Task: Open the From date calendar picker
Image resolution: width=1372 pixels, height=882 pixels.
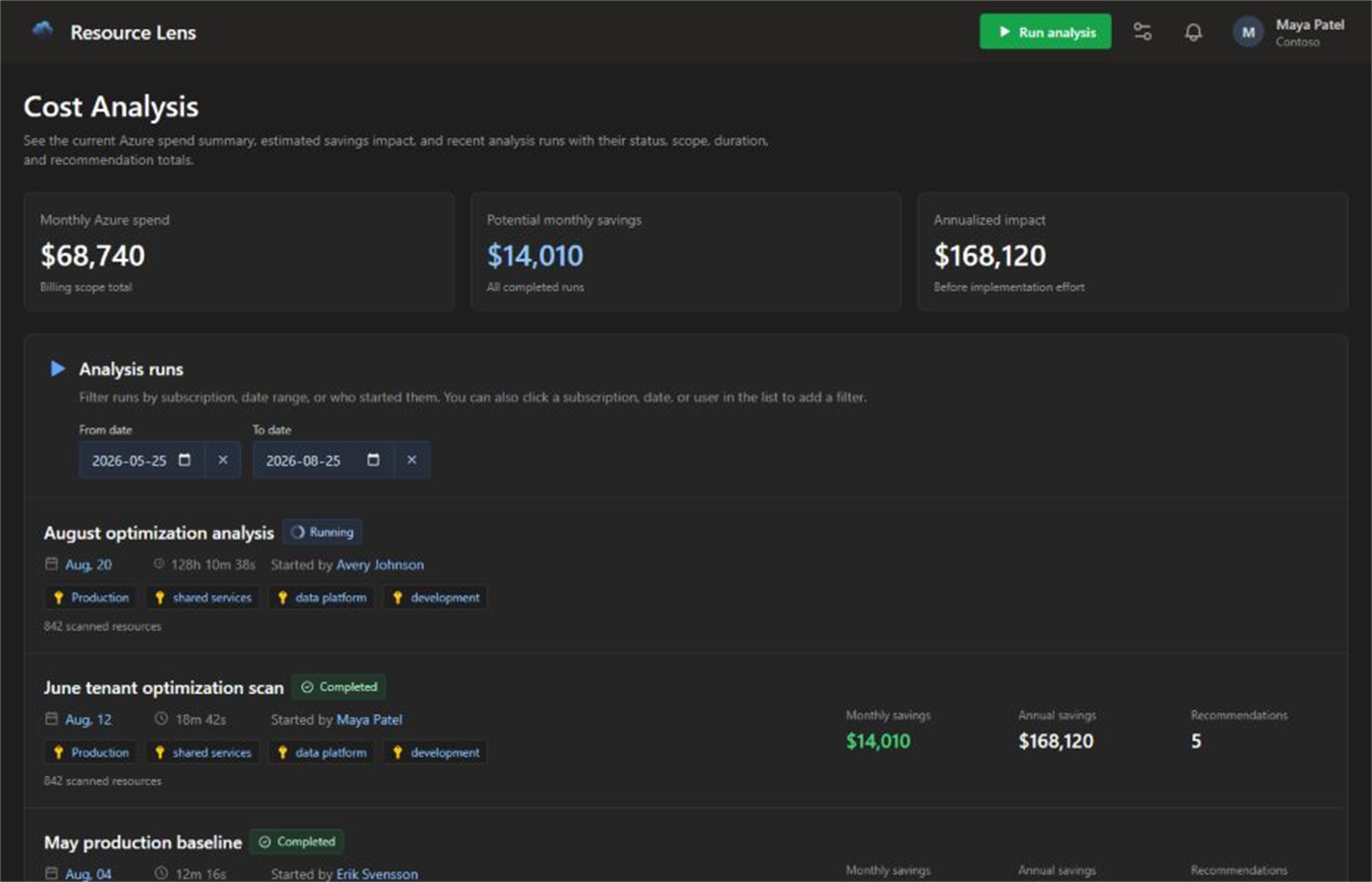Action: coord(185,459)
